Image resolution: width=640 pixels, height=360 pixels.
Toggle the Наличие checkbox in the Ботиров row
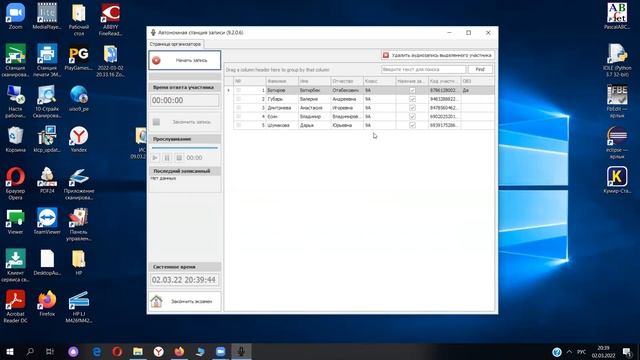pos(412,90)
